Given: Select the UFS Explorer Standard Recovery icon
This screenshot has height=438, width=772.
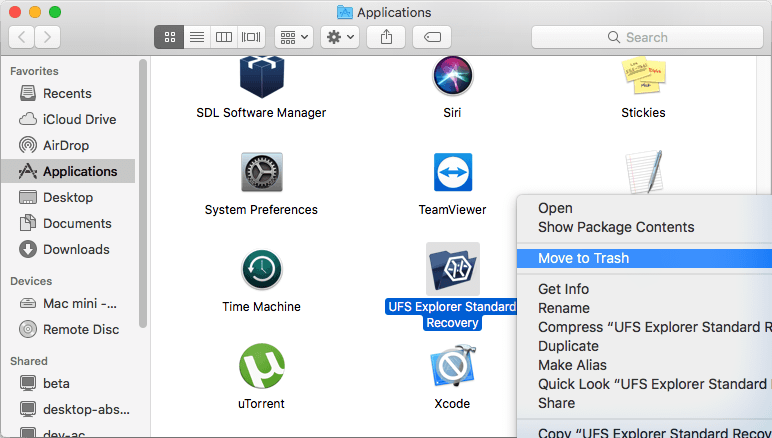Looking at the screenshot, I should point(452,269).
